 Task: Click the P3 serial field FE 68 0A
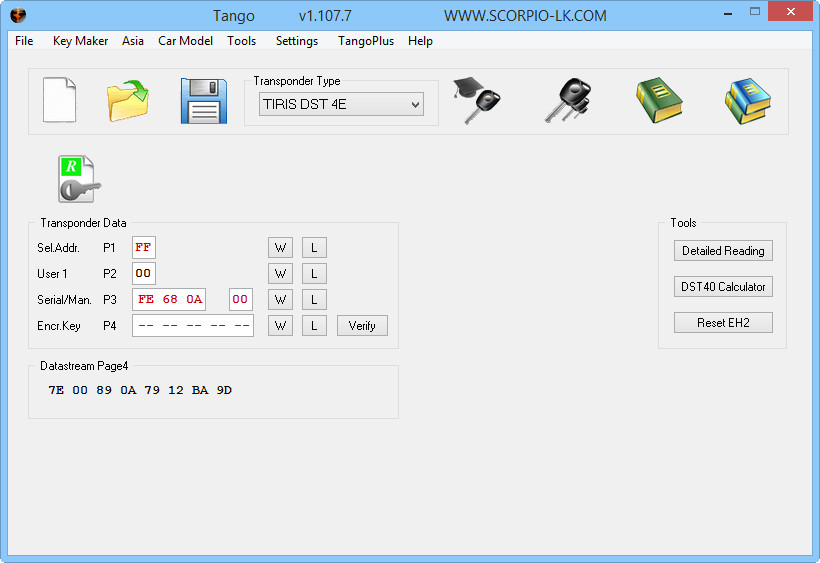coord(169,300)
